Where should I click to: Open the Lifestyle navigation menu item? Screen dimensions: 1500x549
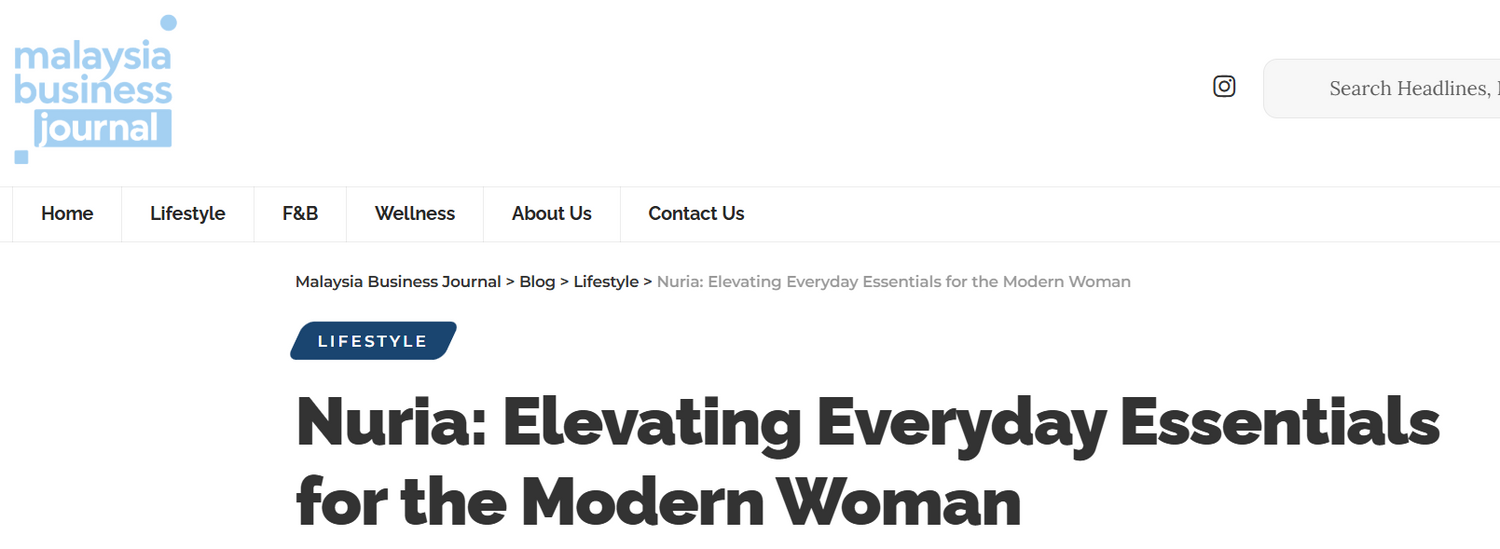point(187,213)
